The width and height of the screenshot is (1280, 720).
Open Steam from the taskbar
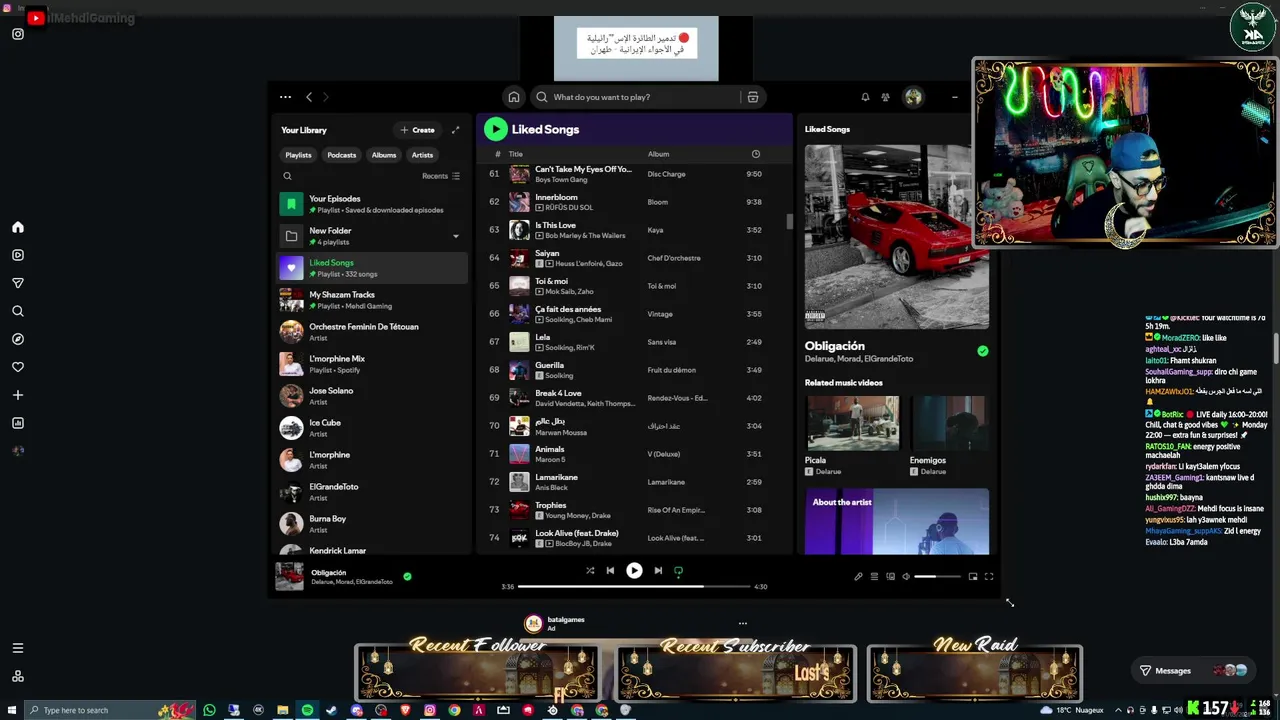point(331,710)
